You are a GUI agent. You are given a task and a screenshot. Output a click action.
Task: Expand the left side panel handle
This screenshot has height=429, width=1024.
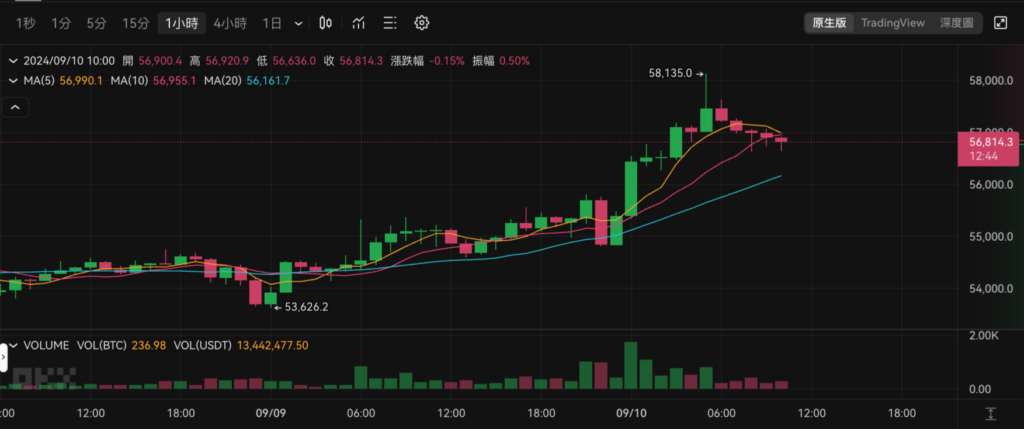coord(3,357)
